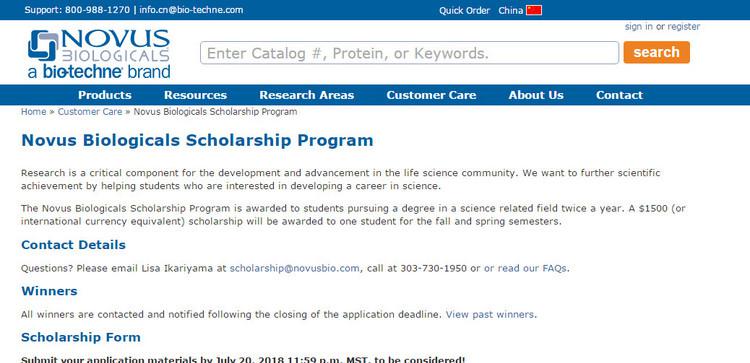
Task: Click the China flag icon
Action: [534, 11]
